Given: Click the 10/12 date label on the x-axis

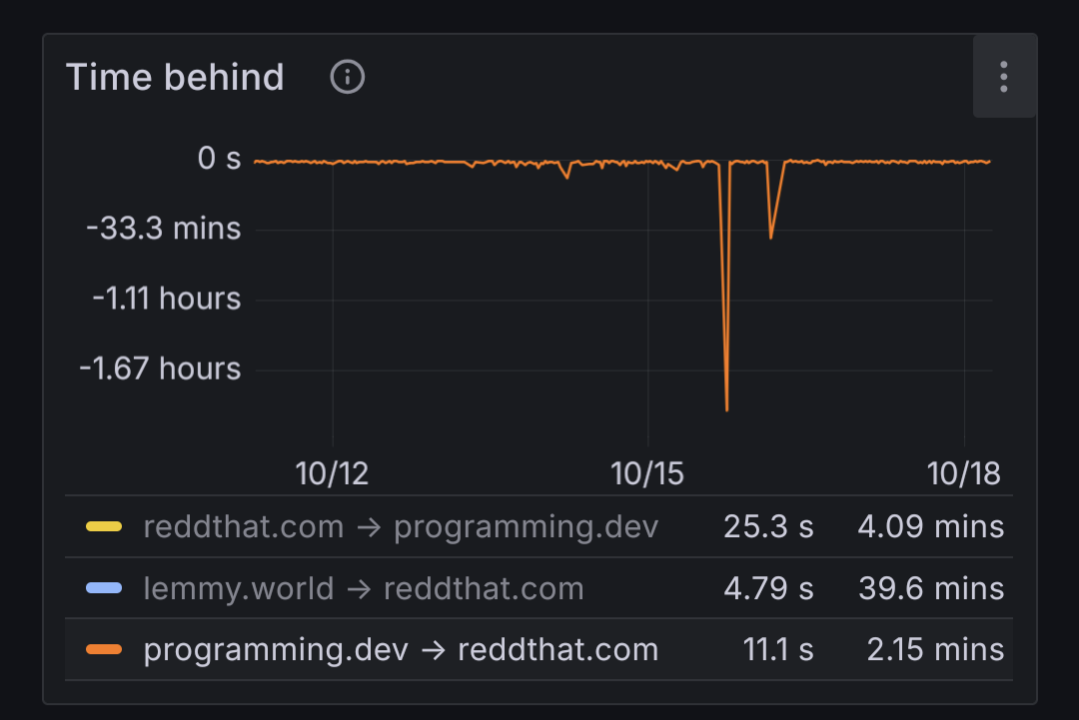Looking at the screenshot, I should tap(332, 473).
